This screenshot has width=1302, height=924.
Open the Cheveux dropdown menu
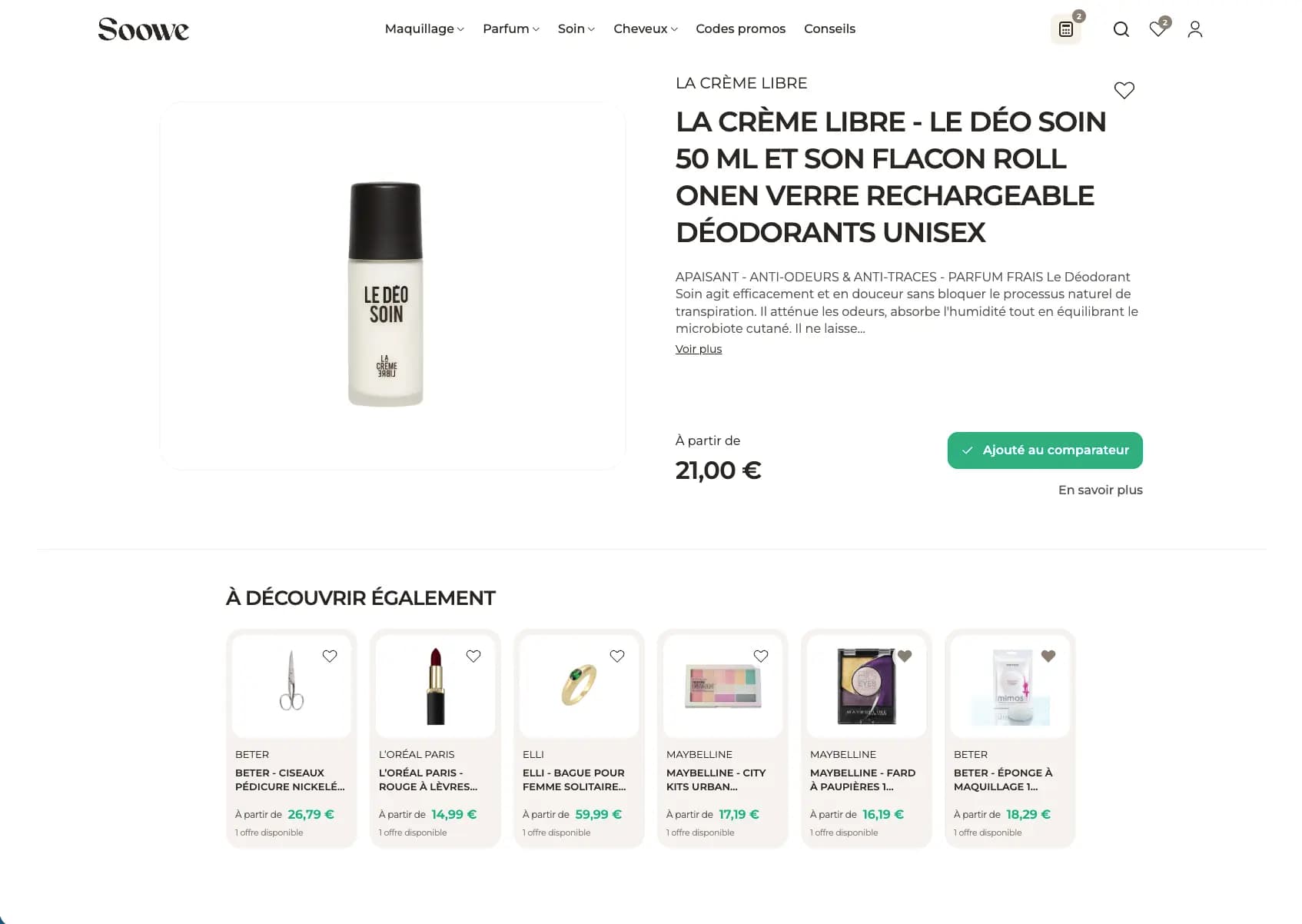[x=646, y=28]
